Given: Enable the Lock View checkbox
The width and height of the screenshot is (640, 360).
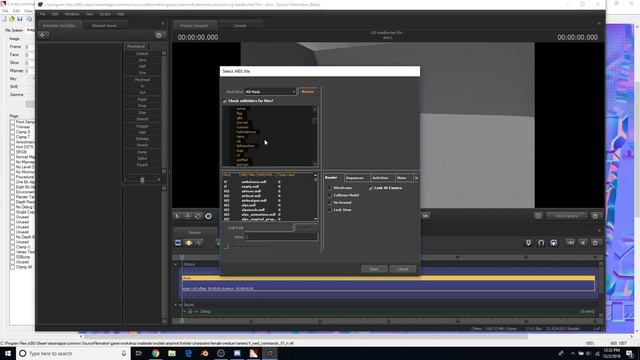Looking at the screenshot, I should [x=330, y=210].
